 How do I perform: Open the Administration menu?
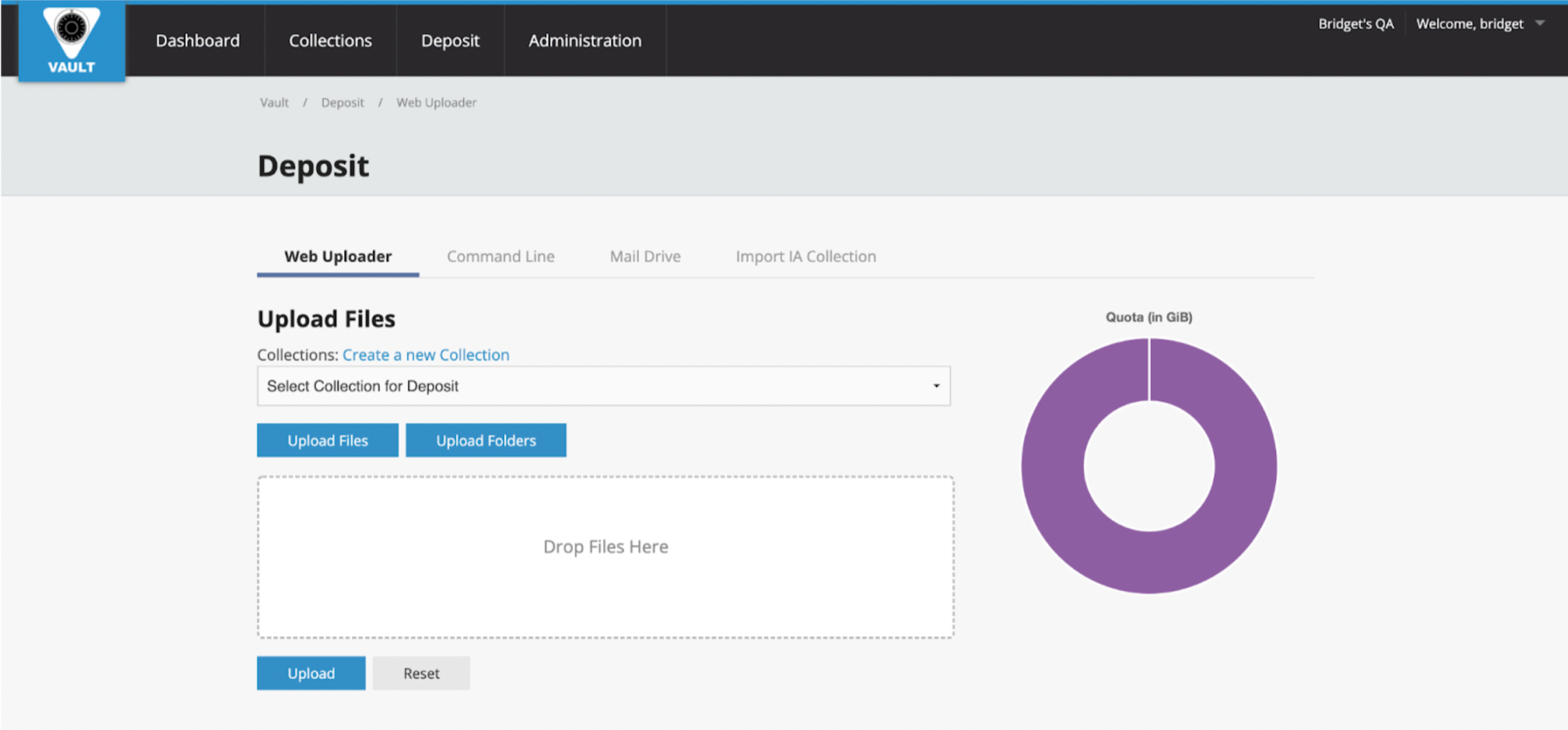point(584,41)
